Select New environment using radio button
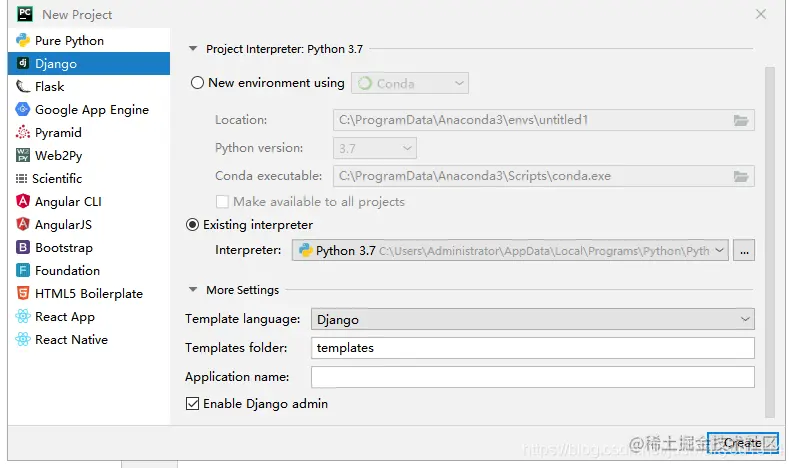 coord(197,83)
